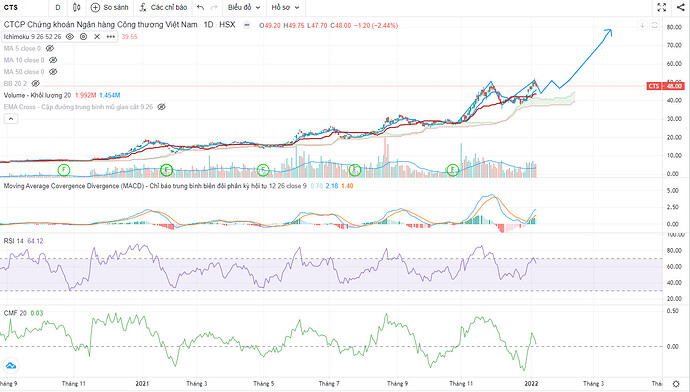Viewport: 690px width, 392px height.
Task: Show the BB 20 2 indicator
Action: pyautogui.click(x=36, y=84)
